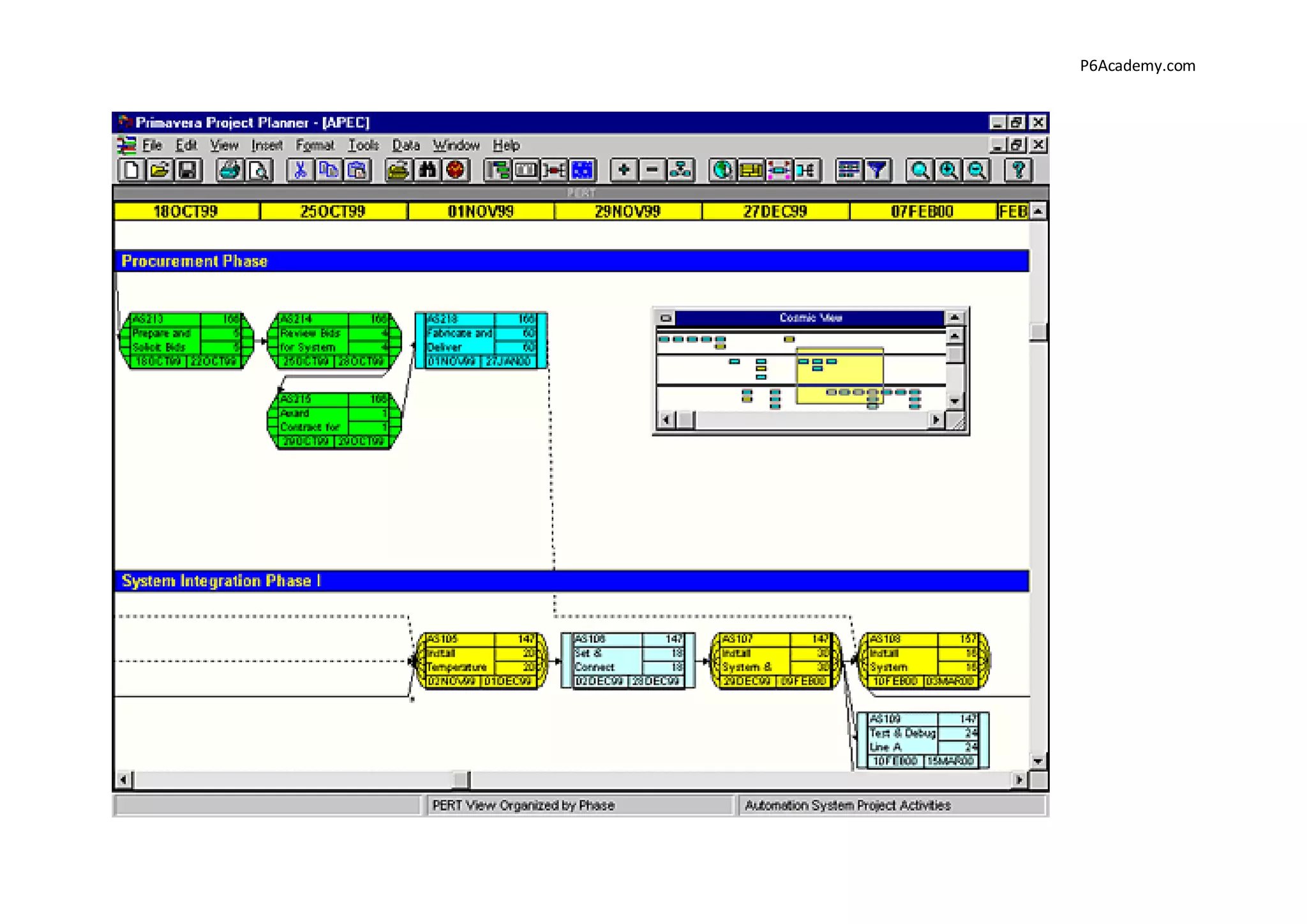
Task: Open the Format menu
Action: [x=315, y=145]
